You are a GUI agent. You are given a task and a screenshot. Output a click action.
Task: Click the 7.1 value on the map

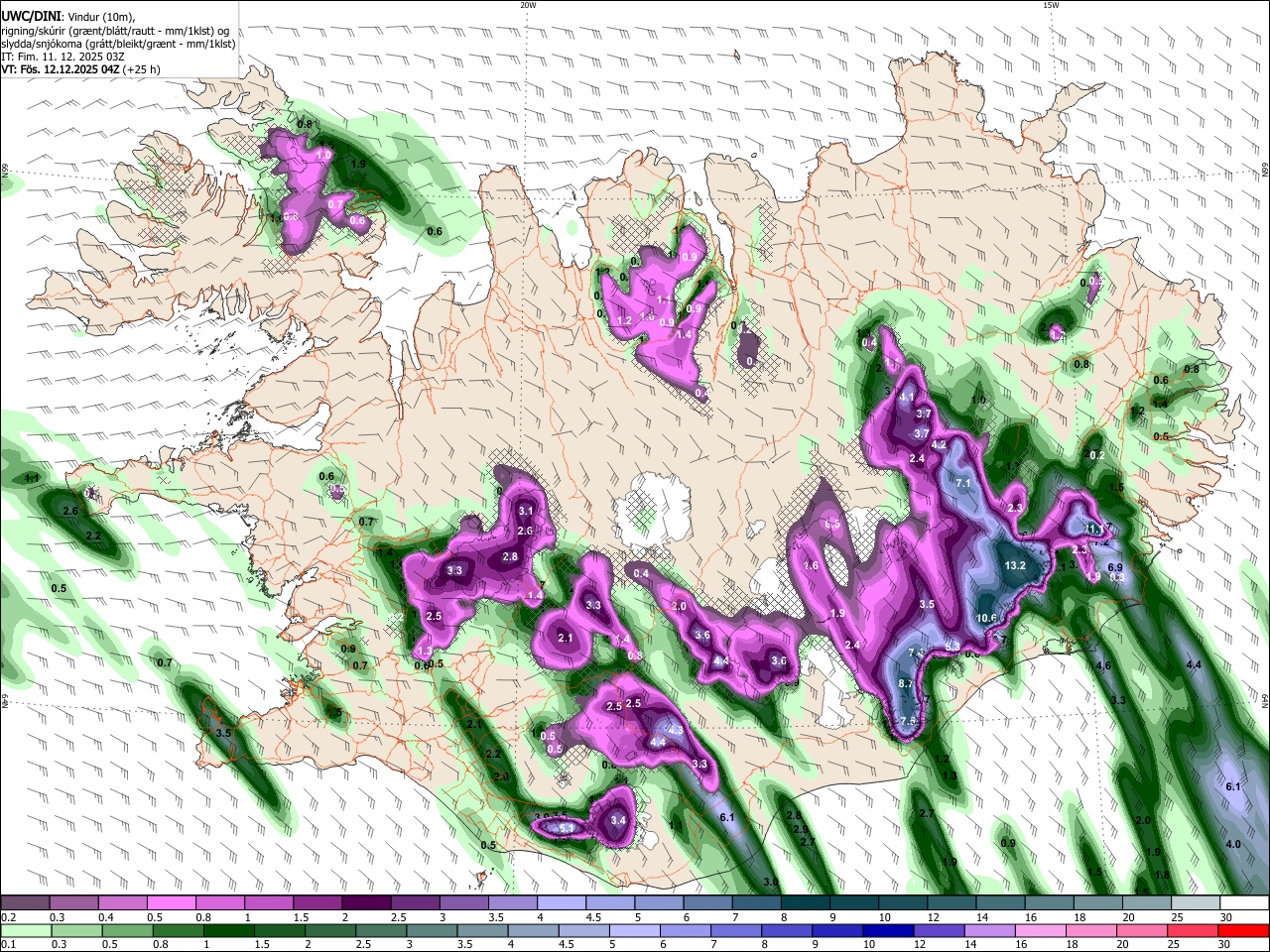click(962, 483)
